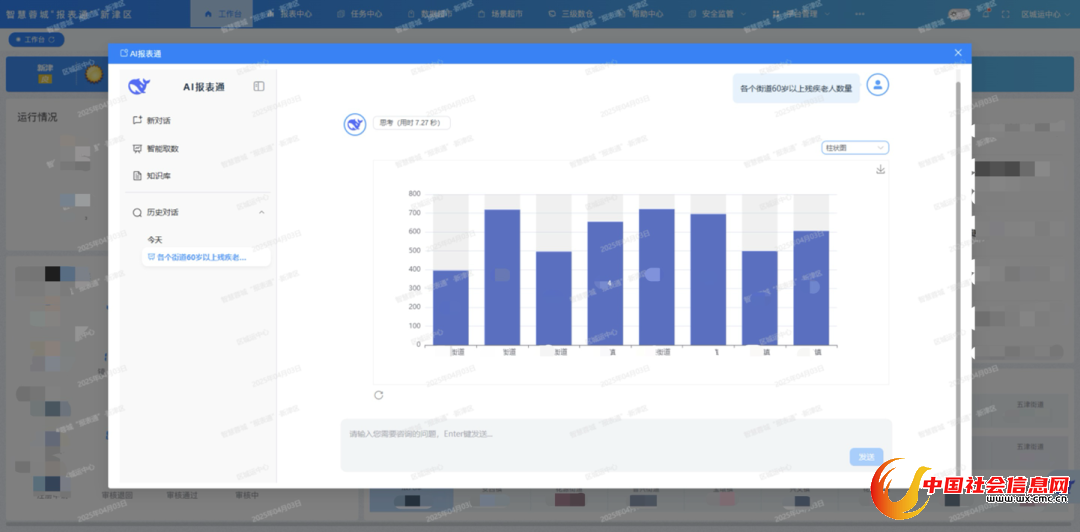Collapse the sidebar using the panel icon
The width and height of the screenshot is (1080, 532).
pyautogui.click(x=259, y=87)
